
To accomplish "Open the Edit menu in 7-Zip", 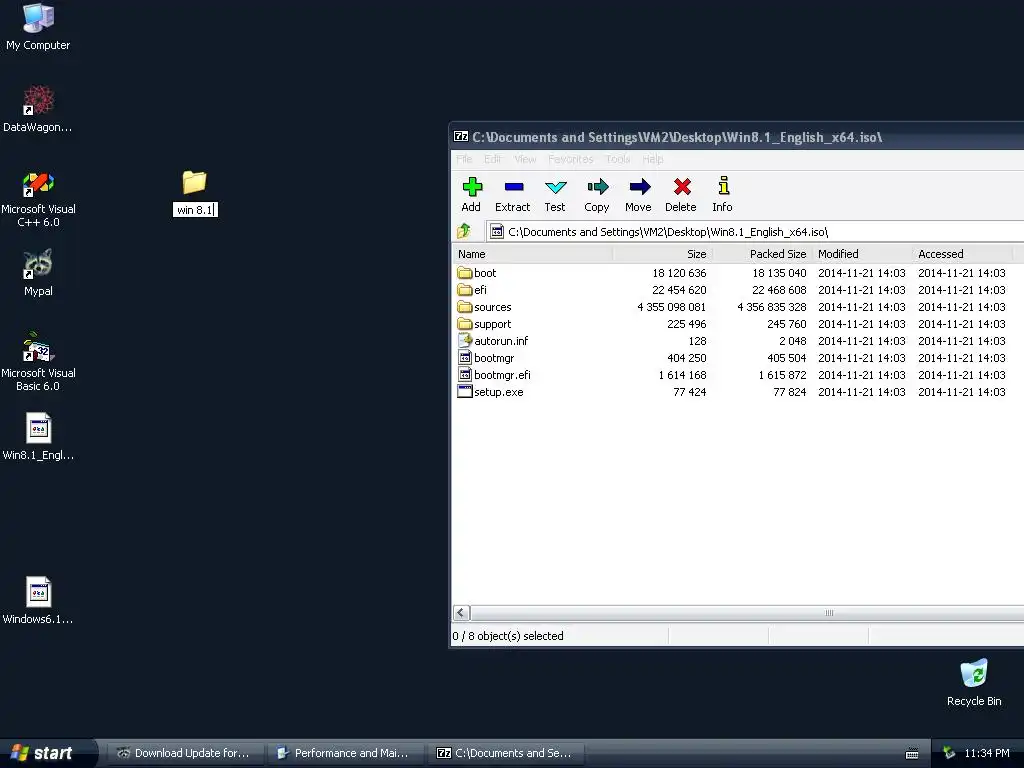I will [492, 159].
